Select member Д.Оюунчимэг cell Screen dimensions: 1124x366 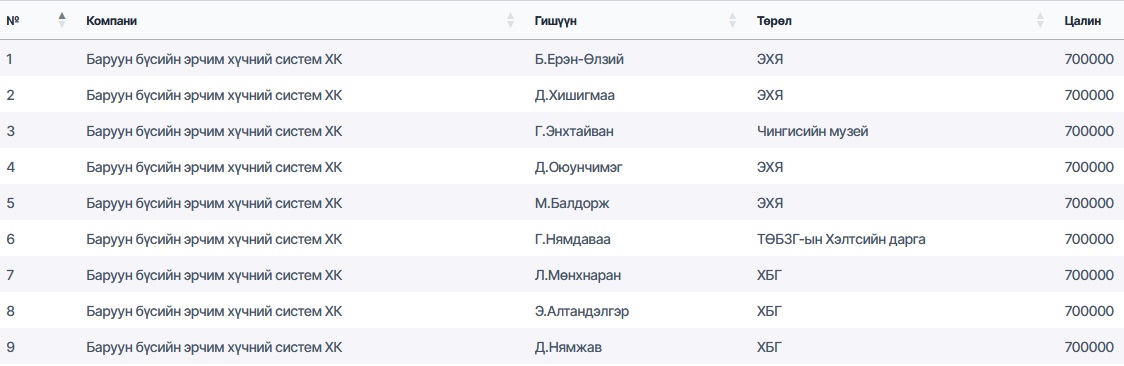pos(578,167)
